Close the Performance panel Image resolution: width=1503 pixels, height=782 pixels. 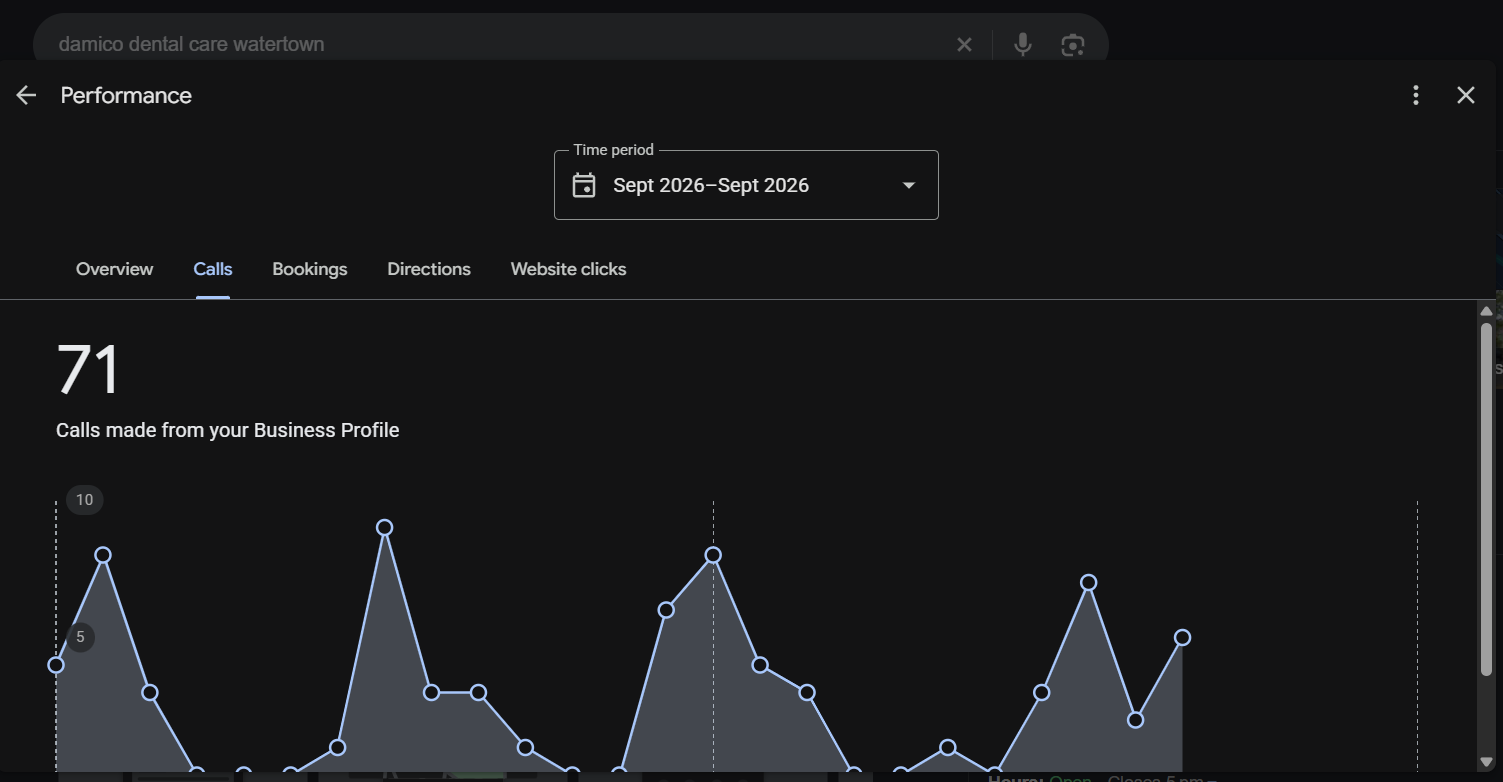(1466, 95)
